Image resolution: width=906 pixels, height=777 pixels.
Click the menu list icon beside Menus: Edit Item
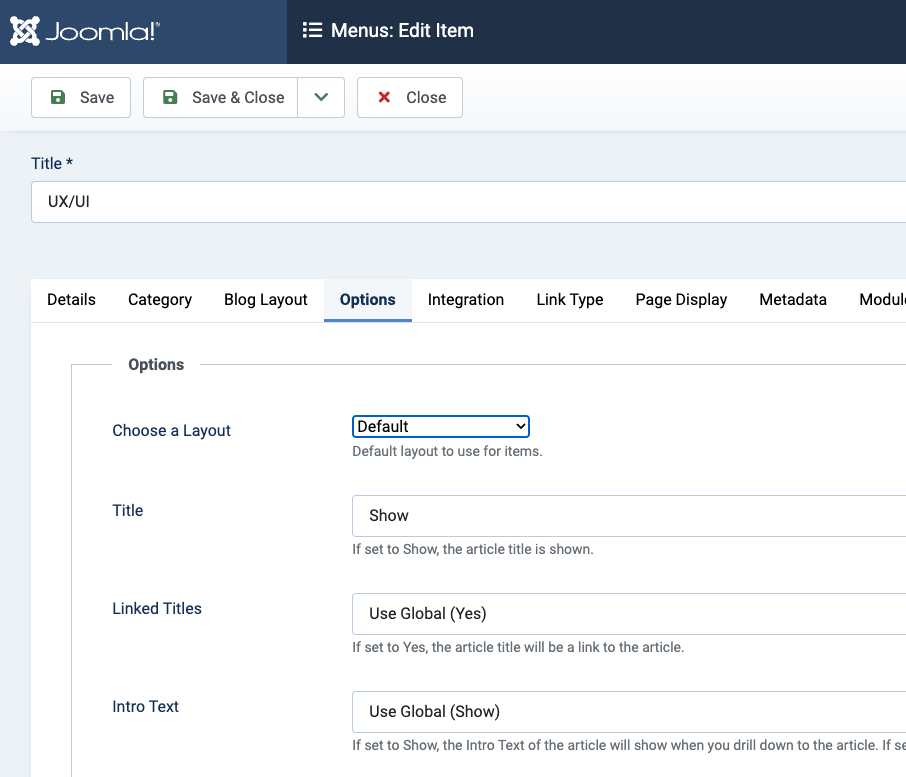[x=312, y=31]
